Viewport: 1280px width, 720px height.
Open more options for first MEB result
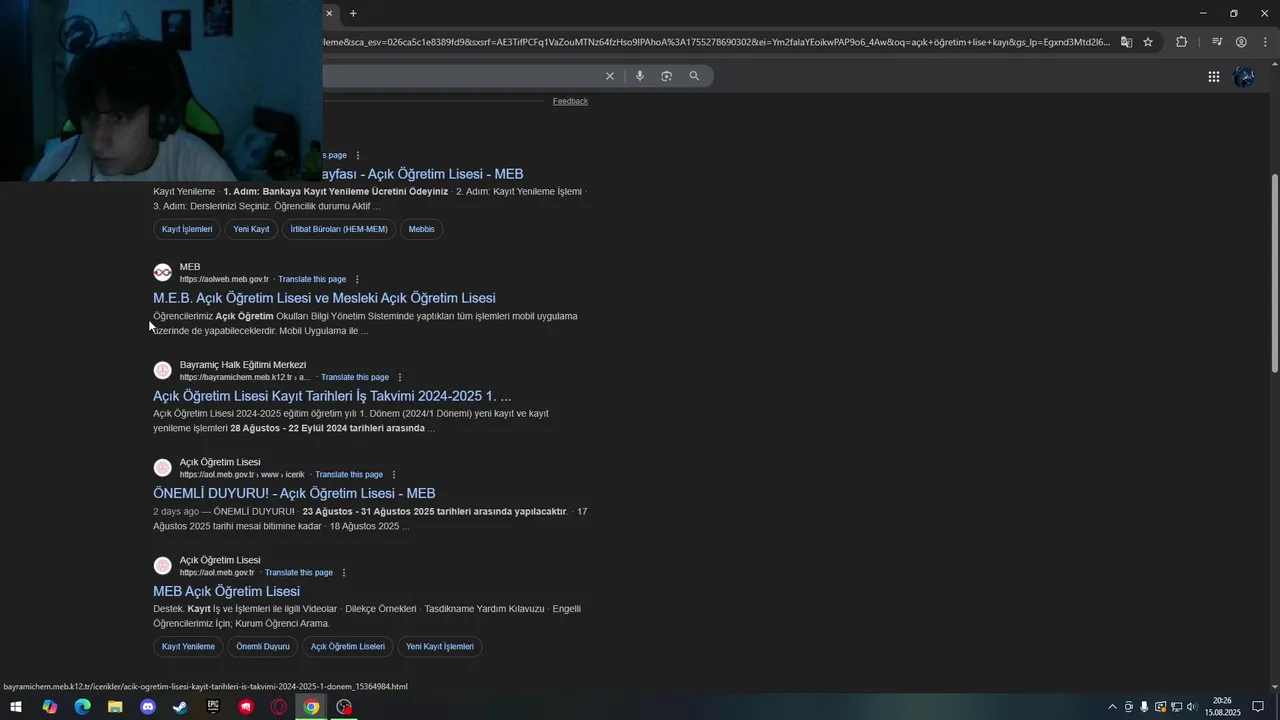click(358, 155)
